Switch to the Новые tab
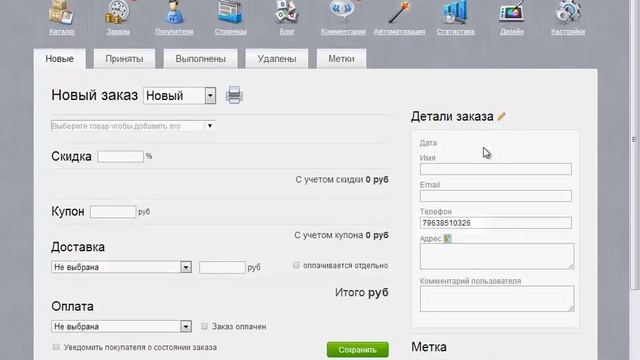The height and width of the screenshot is (360, 640). click(x=60, y=59)
